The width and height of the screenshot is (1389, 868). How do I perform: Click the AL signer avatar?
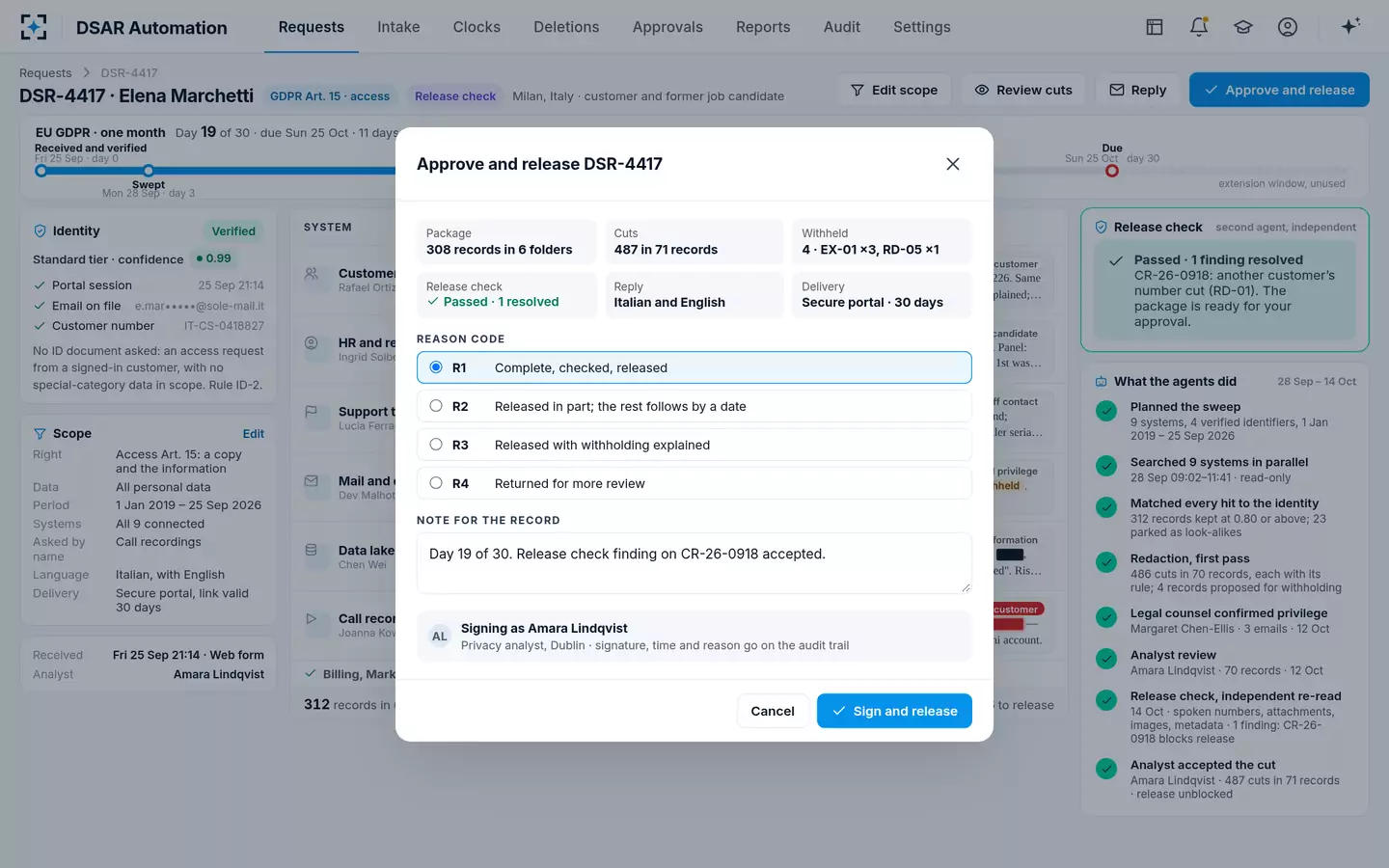click(440, 637)
